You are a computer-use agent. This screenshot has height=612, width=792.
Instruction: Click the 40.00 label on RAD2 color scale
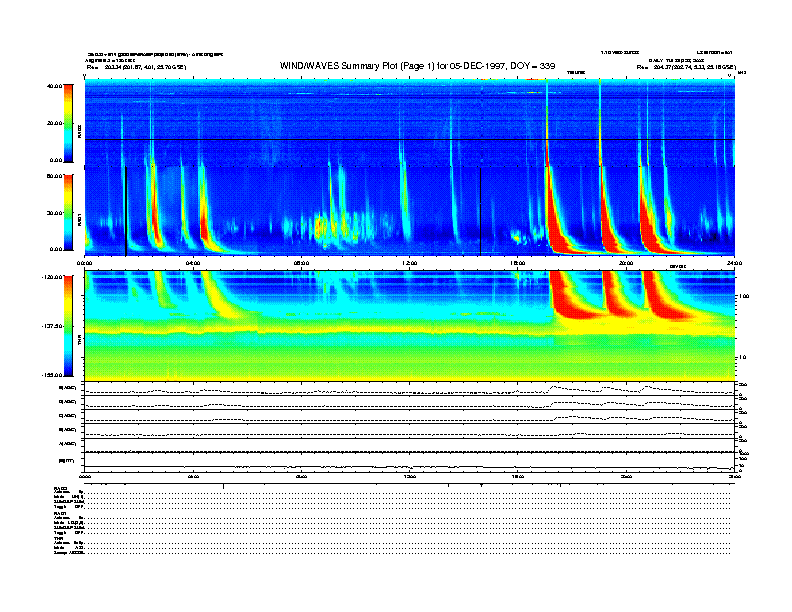(54, 86)
